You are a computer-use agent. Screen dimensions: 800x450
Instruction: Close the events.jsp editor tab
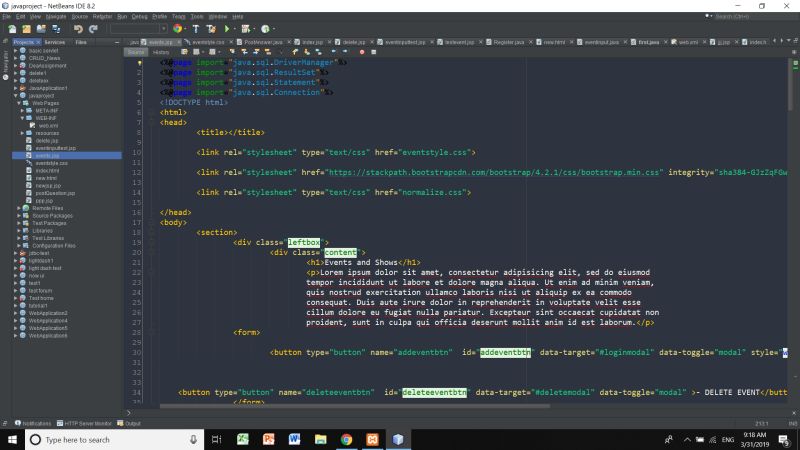click(x=179, y=42)
